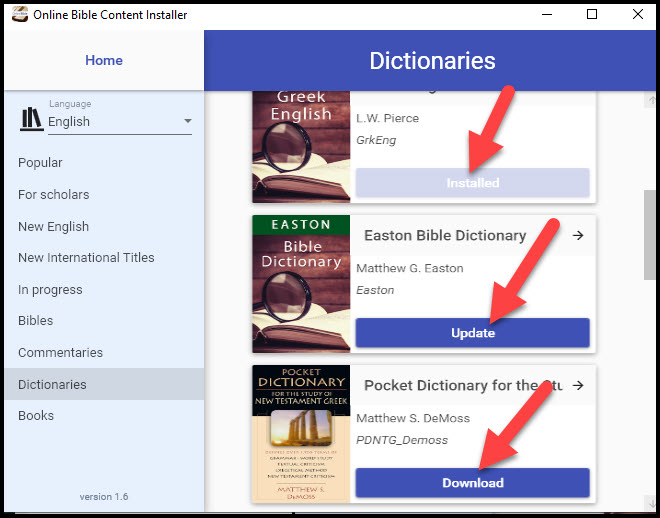660x518 pixels.
Task: Open the Language dropdown showing English
Action: coord(120,122)
